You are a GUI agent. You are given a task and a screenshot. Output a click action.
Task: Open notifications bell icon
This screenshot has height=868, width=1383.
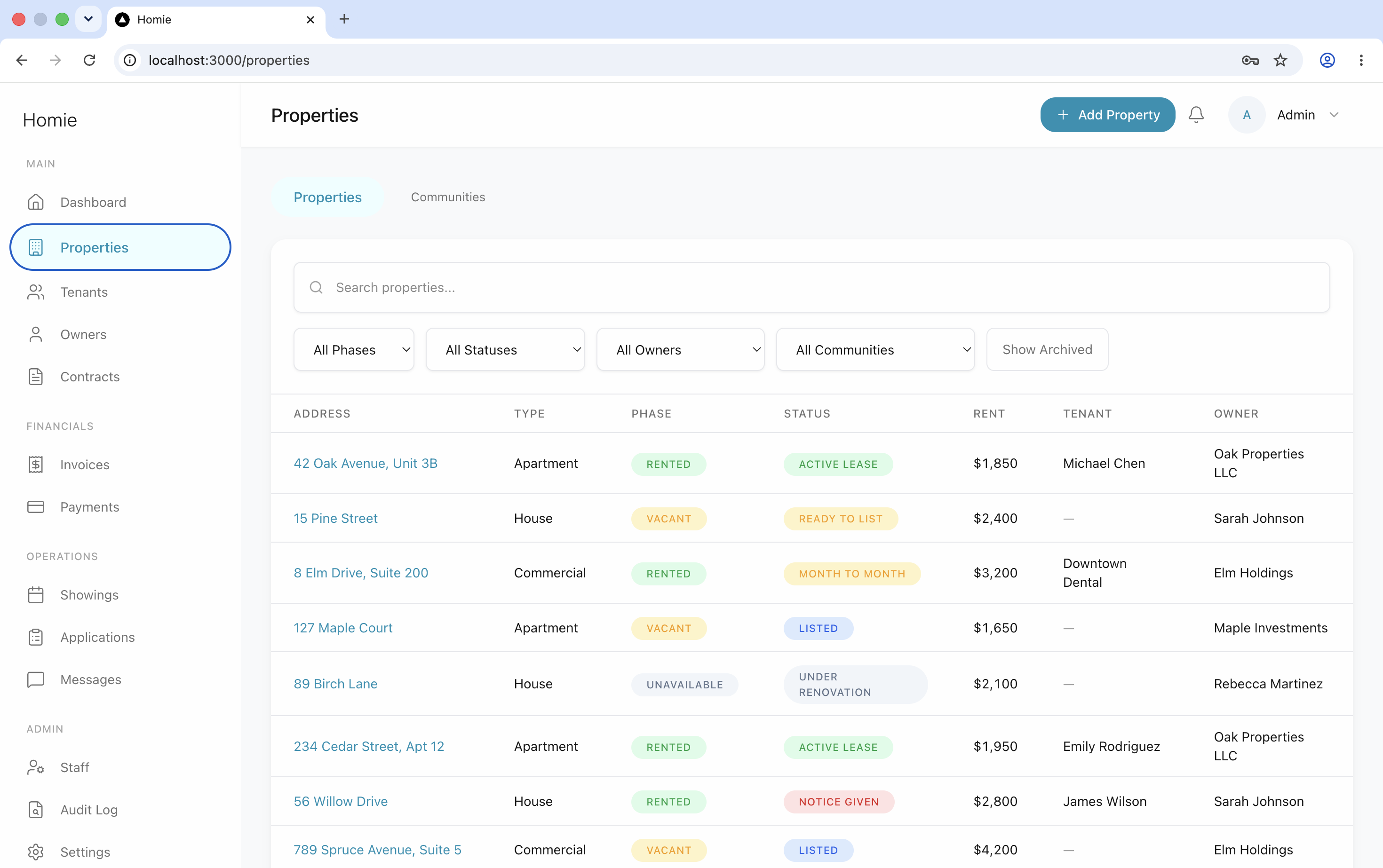[x=1196, y=115]
